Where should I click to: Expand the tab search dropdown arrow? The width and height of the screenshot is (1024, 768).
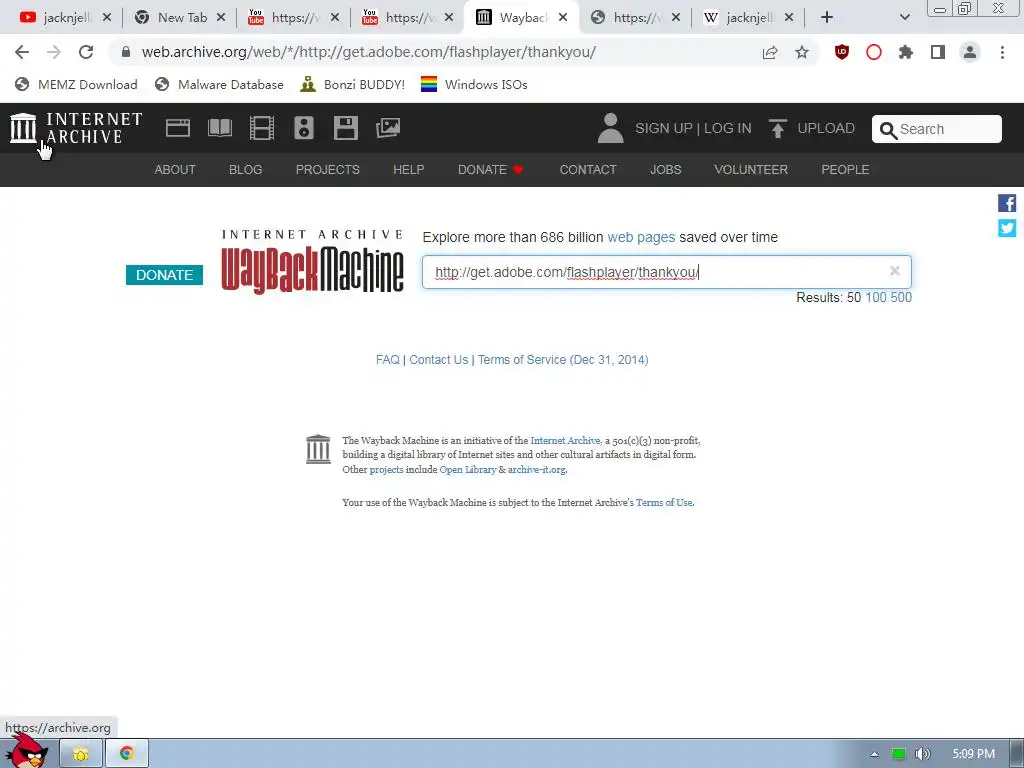point(904,18)
